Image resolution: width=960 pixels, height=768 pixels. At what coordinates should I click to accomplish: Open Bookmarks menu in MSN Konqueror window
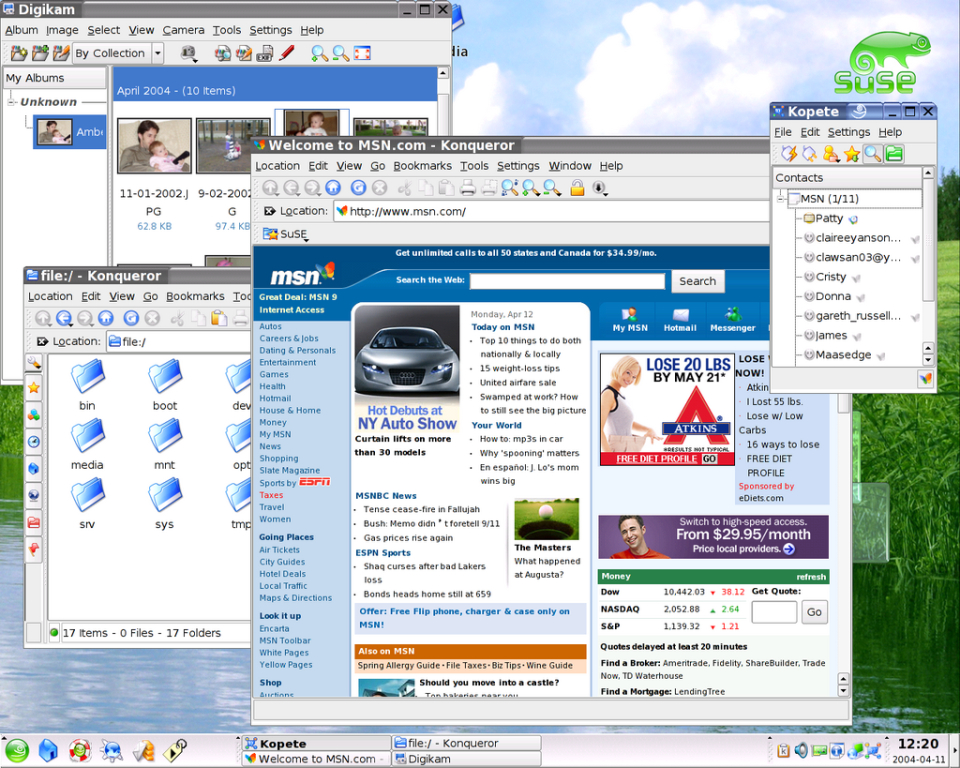pyautogui.click(x=422, y=166)
